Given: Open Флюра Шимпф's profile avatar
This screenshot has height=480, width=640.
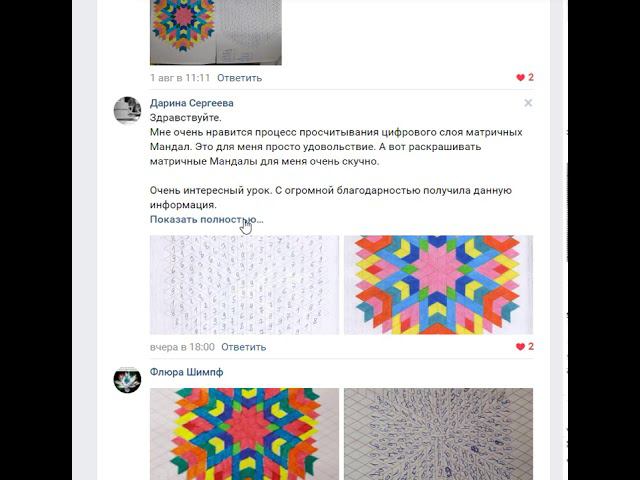Looking at the screenshot, I should [127, 380].
